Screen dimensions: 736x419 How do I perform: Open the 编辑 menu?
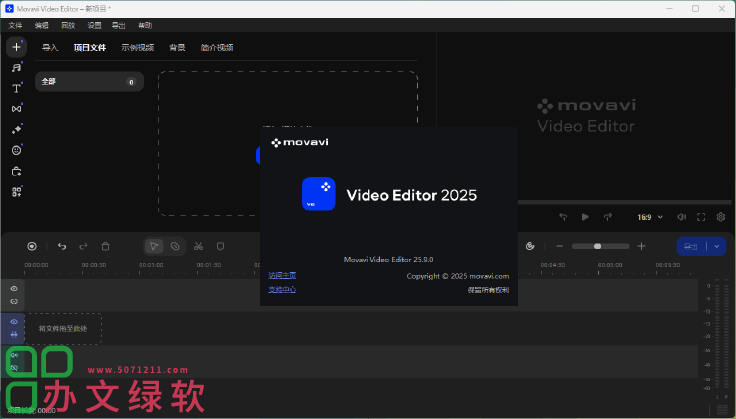coord(42,25)
